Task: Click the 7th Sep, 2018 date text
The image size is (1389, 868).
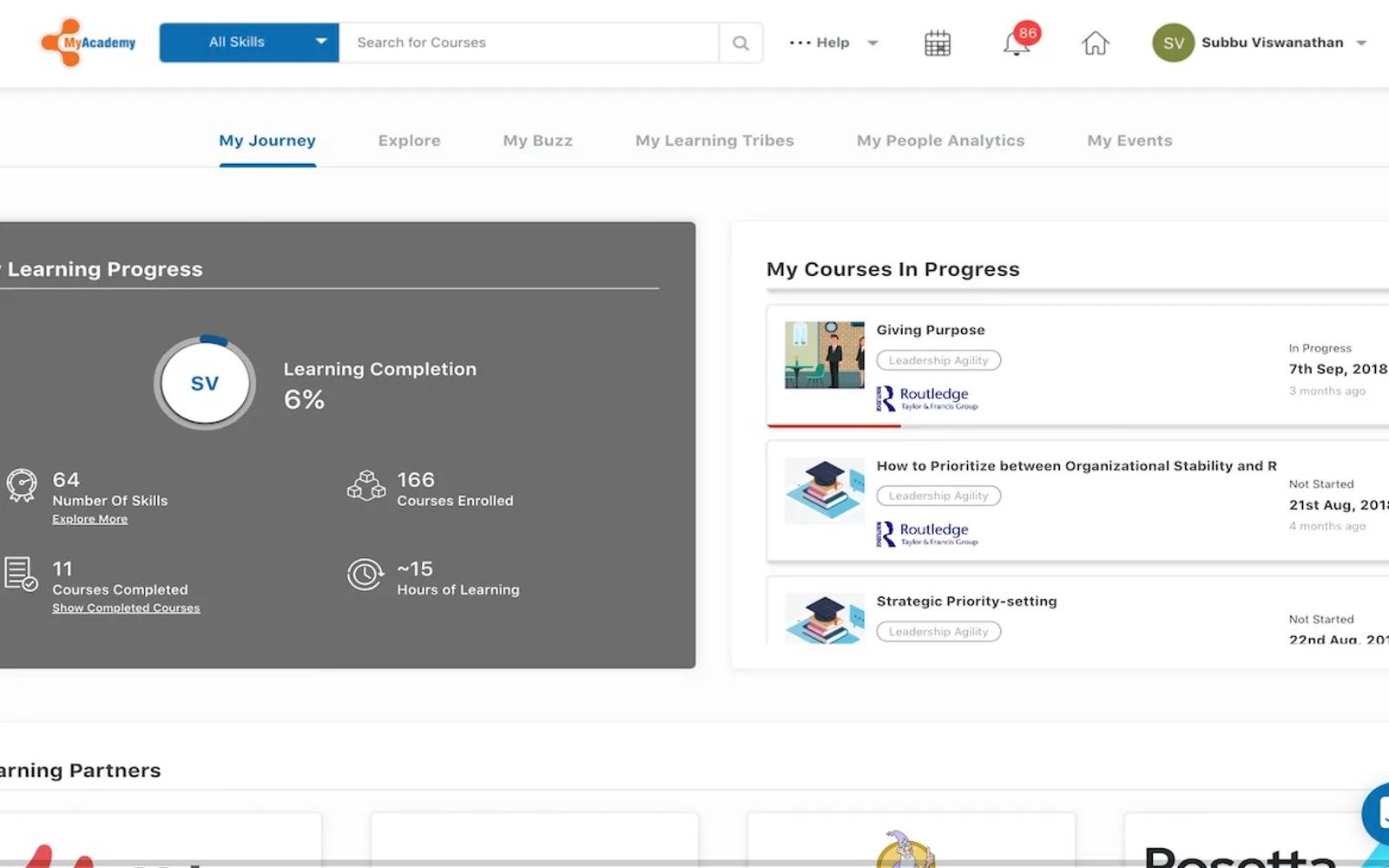Action: pos(1338,369)
